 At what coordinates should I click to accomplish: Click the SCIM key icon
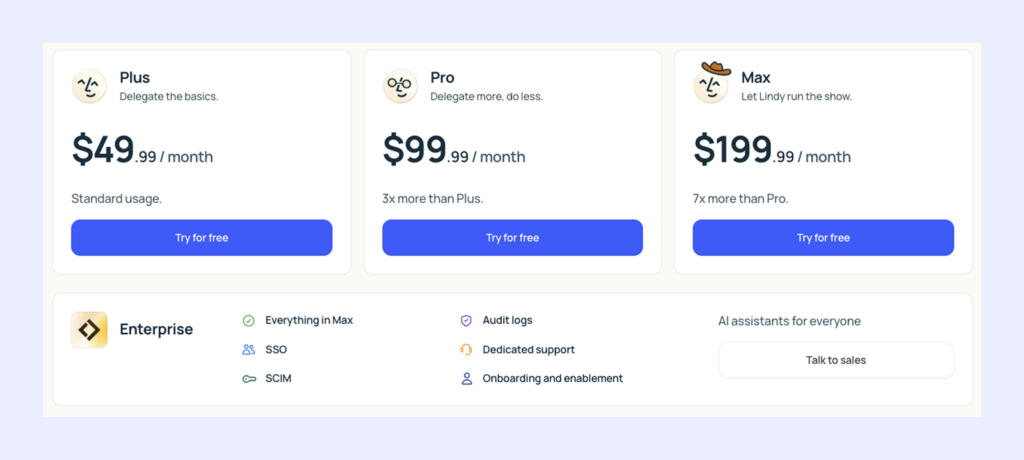[x=249, y=379]
